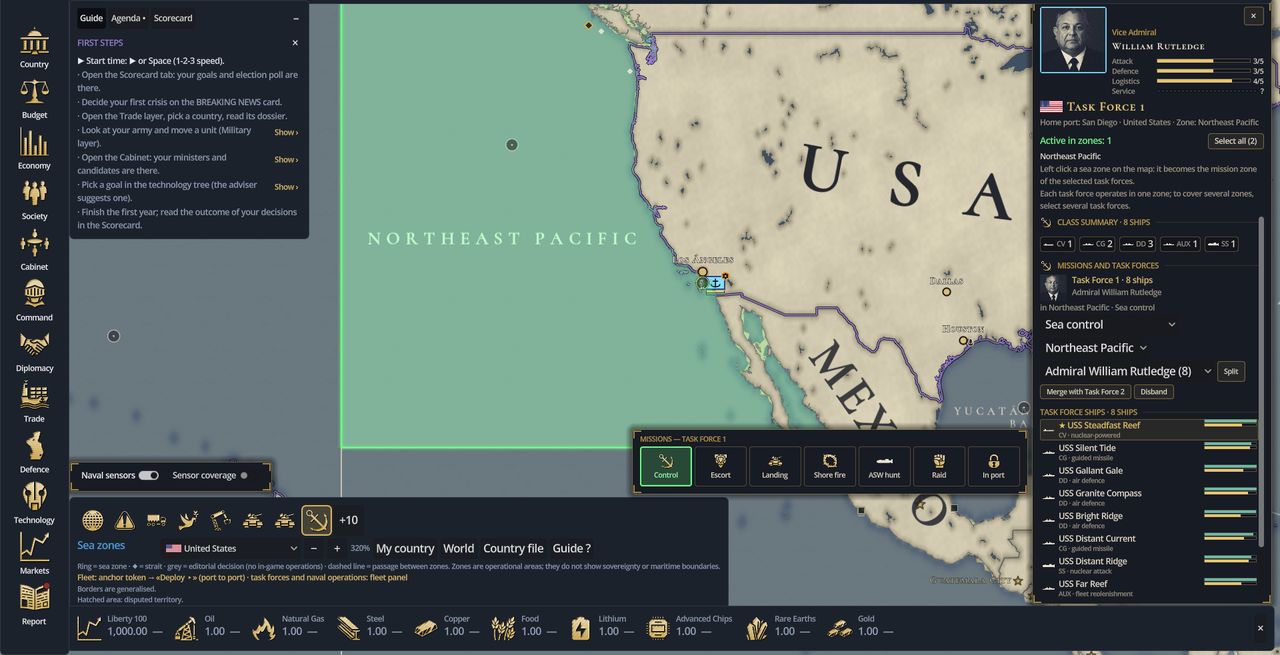Filter ships by CV class chip

[1058, 244]
